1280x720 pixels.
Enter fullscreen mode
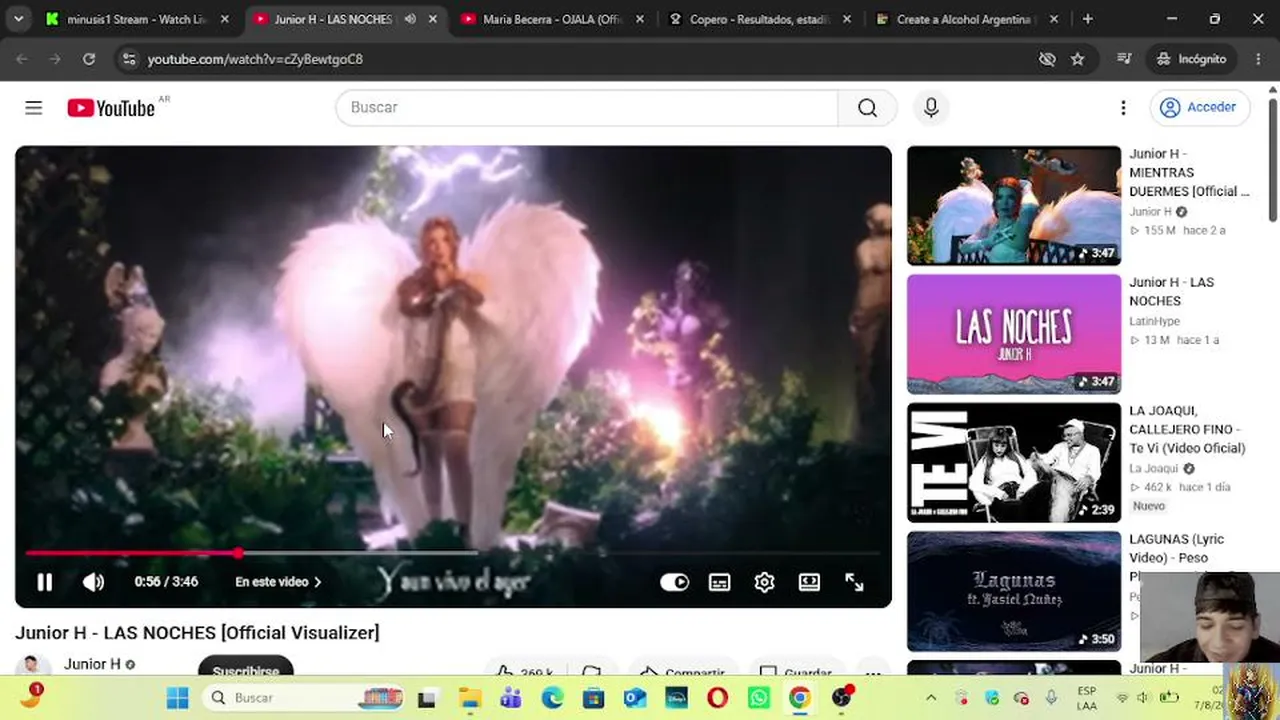(x=854, y=582)
